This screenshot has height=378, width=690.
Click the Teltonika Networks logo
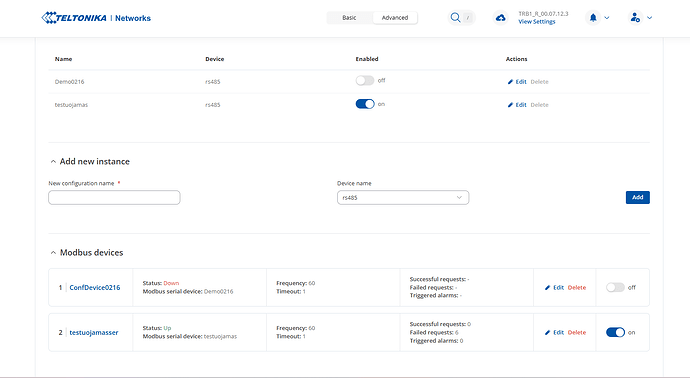point(96,18)
